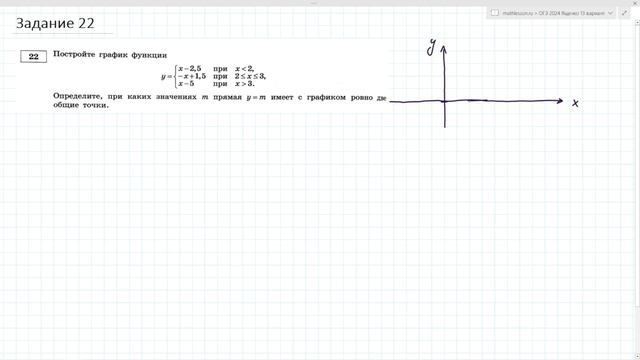Click the words 'общие точки.'

point(81,105)
